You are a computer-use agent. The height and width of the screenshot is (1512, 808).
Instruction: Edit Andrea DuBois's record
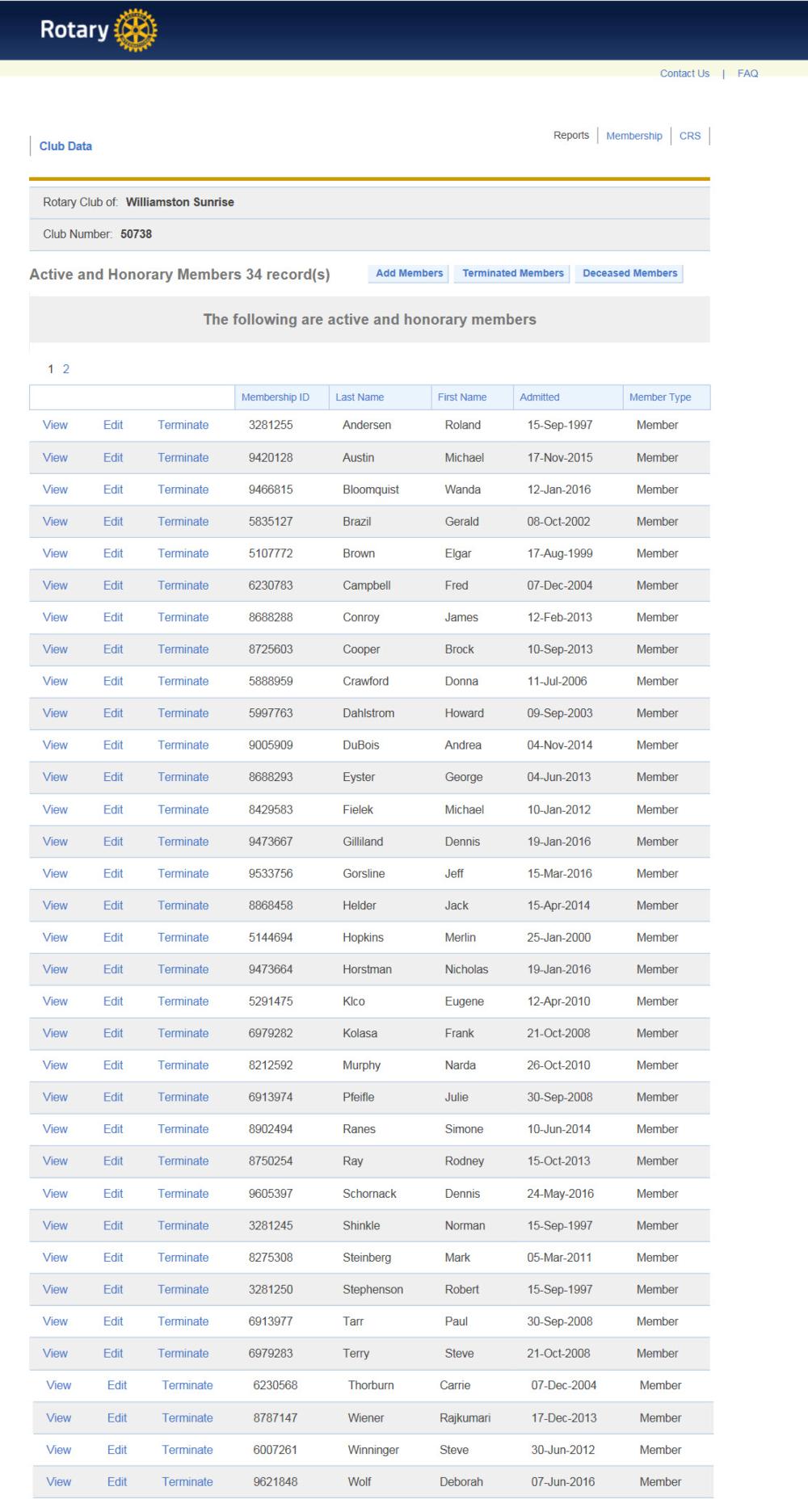[x=113, y=745]
